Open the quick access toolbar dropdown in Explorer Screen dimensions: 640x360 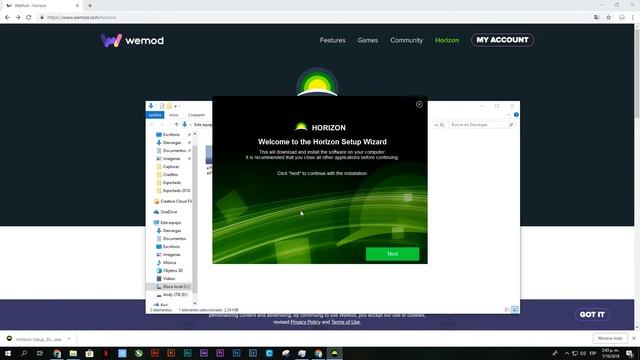click(x=176, y=106)
